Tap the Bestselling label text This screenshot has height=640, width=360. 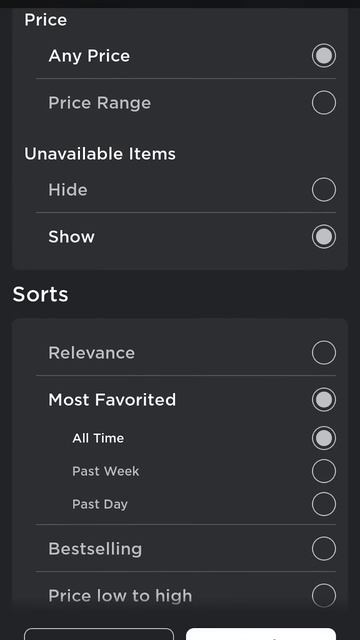point(95,549)
